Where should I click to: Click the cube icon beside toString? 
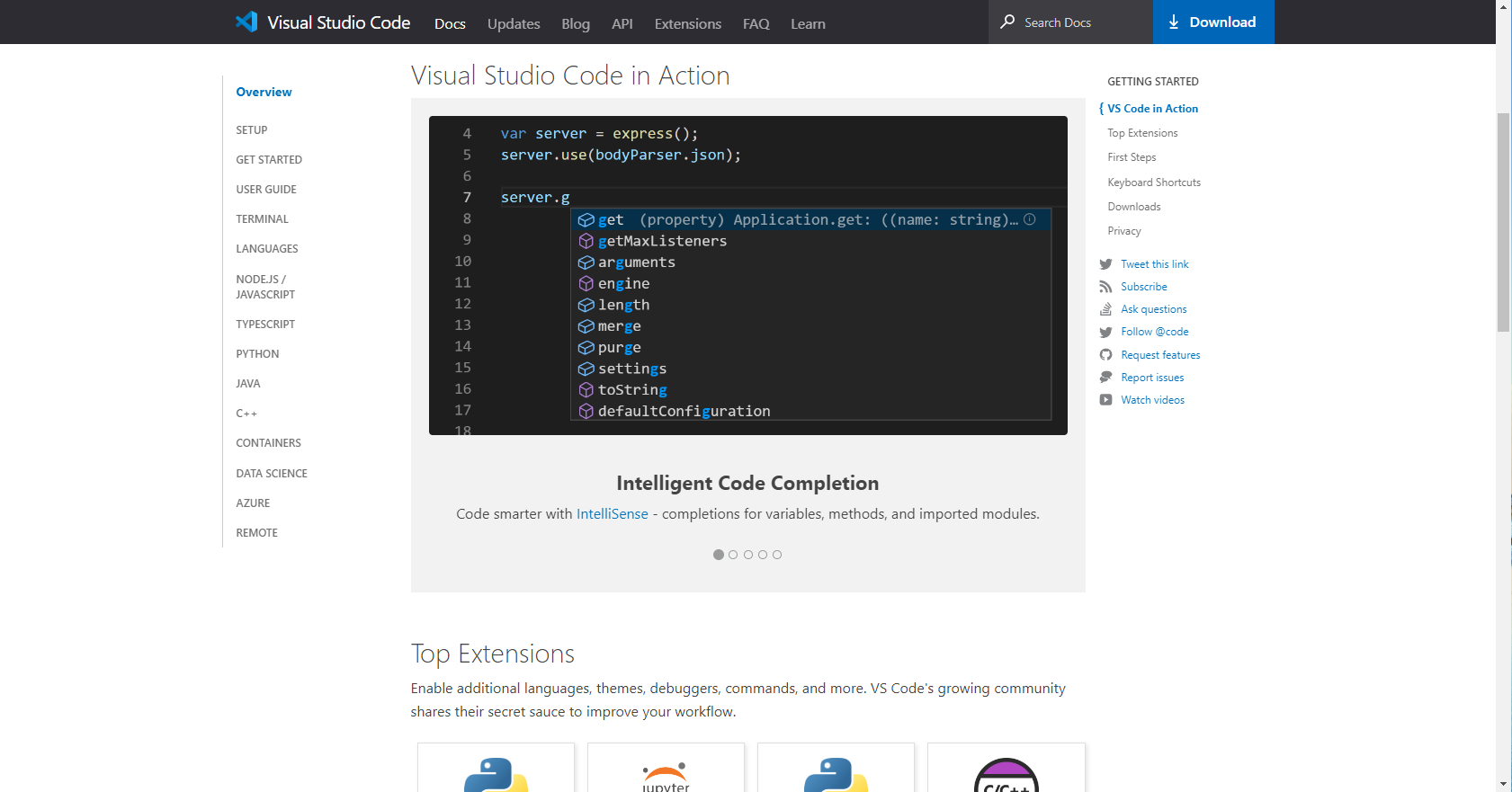point(586,390)
